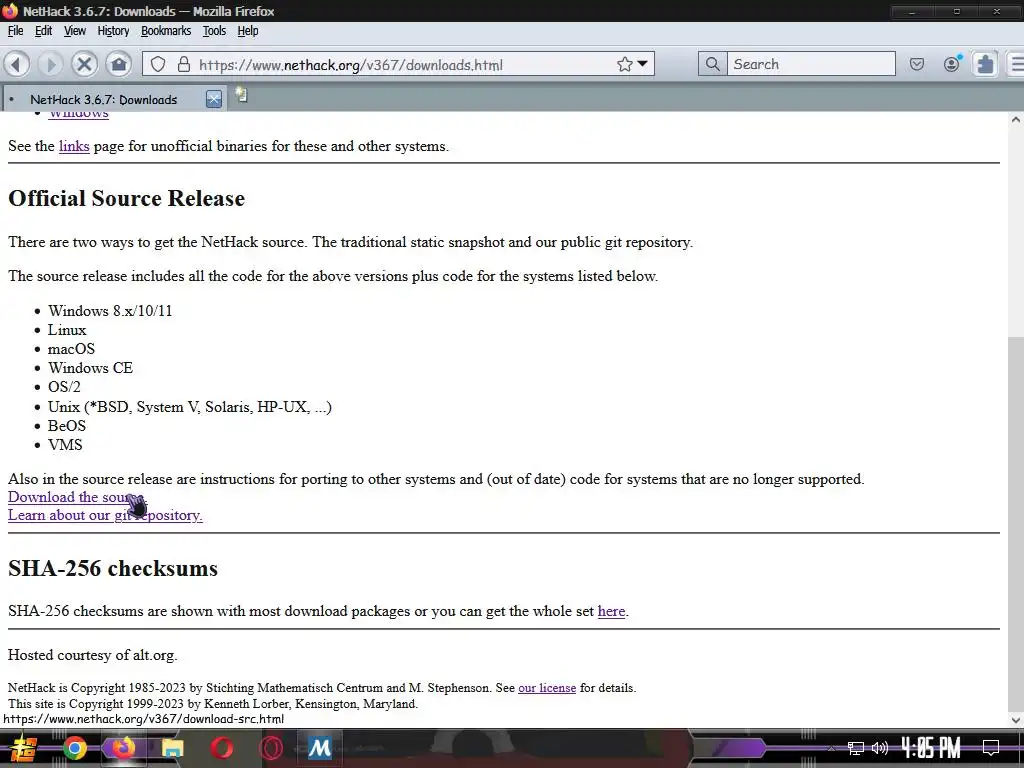Click the checksums 'here' link

point(611,611)
